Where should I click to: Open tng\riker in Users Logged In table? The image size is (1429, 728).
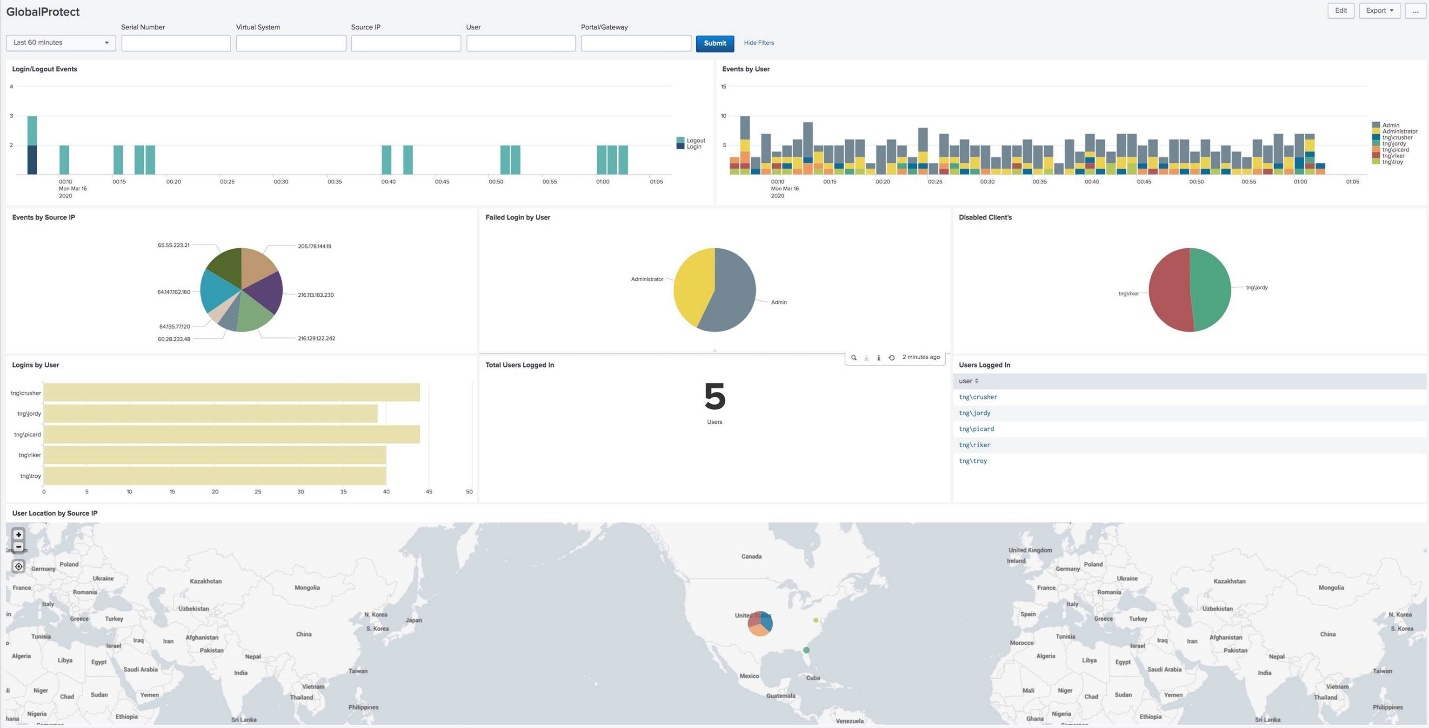(x=975, y=445)
